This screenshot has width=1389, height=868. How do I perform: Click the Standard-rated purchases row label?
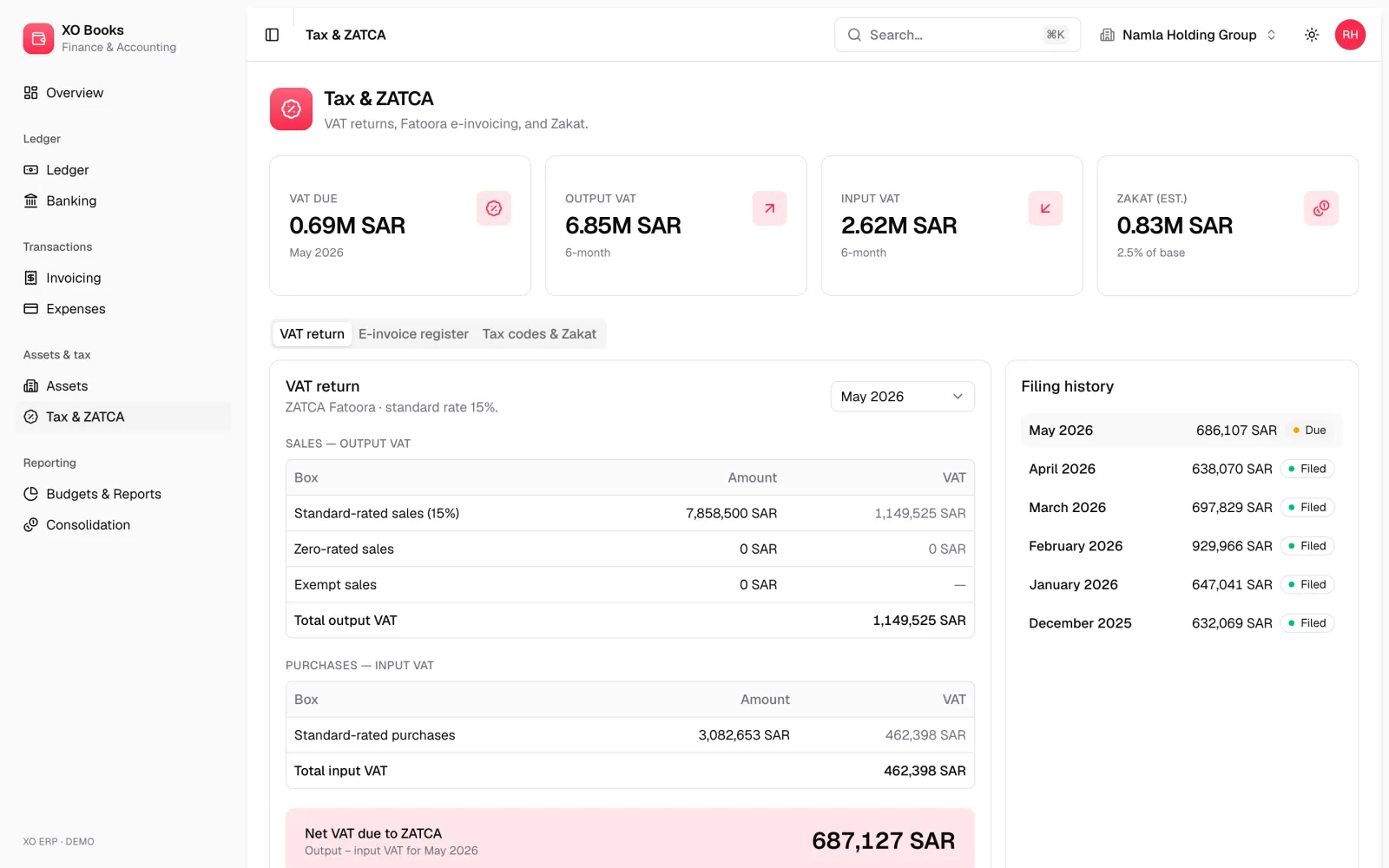pos(374,735)
